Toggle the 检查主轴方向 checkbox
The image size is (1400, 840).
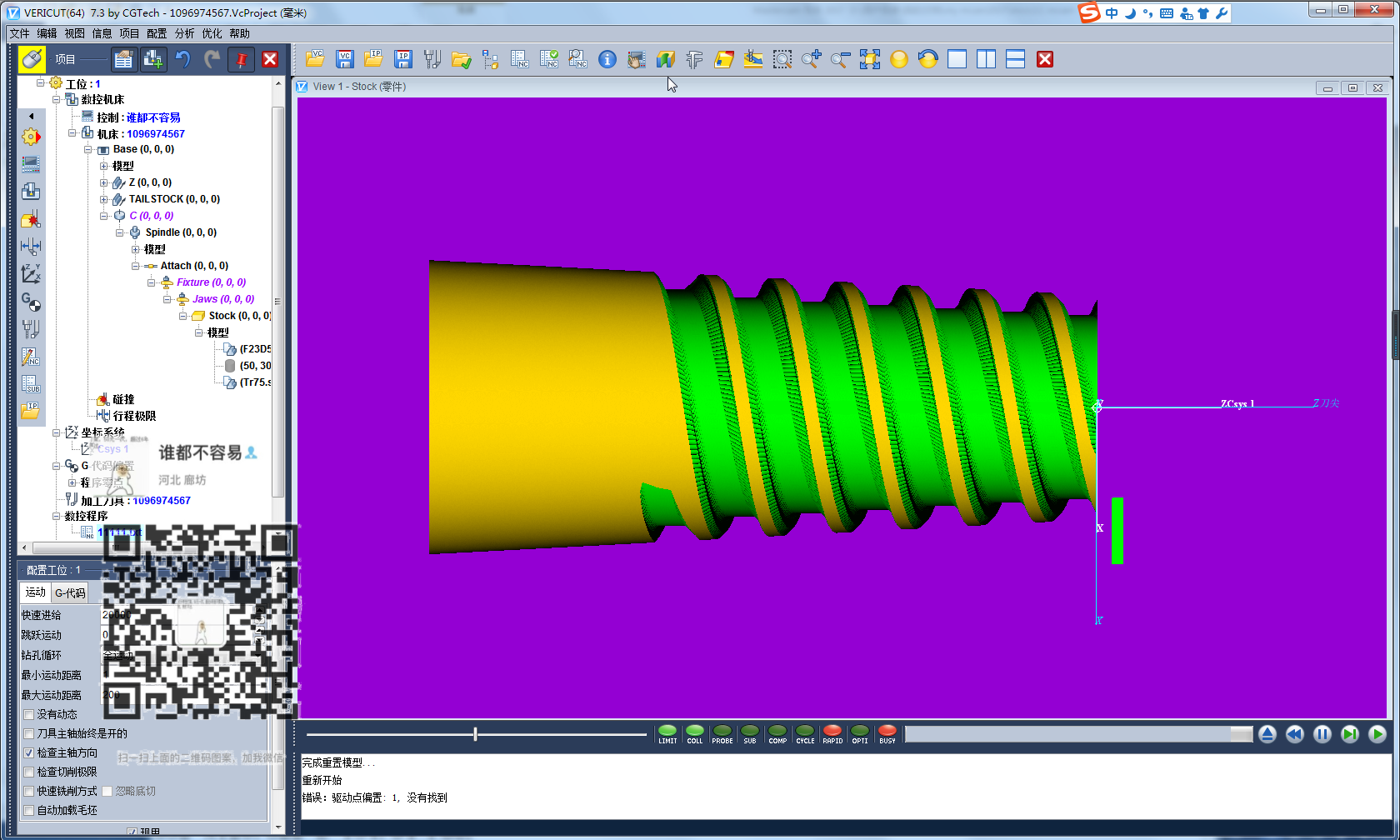coord(29,752)
